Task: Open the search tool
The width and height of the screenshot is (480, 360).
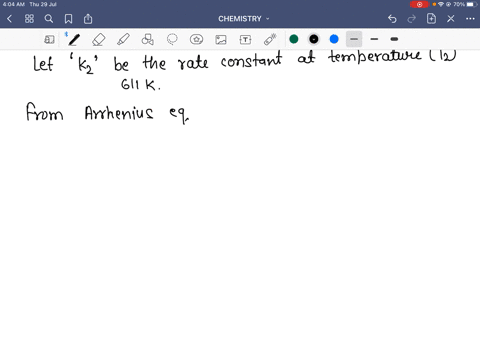Action: pyautogui.click(x=49, y=19)
